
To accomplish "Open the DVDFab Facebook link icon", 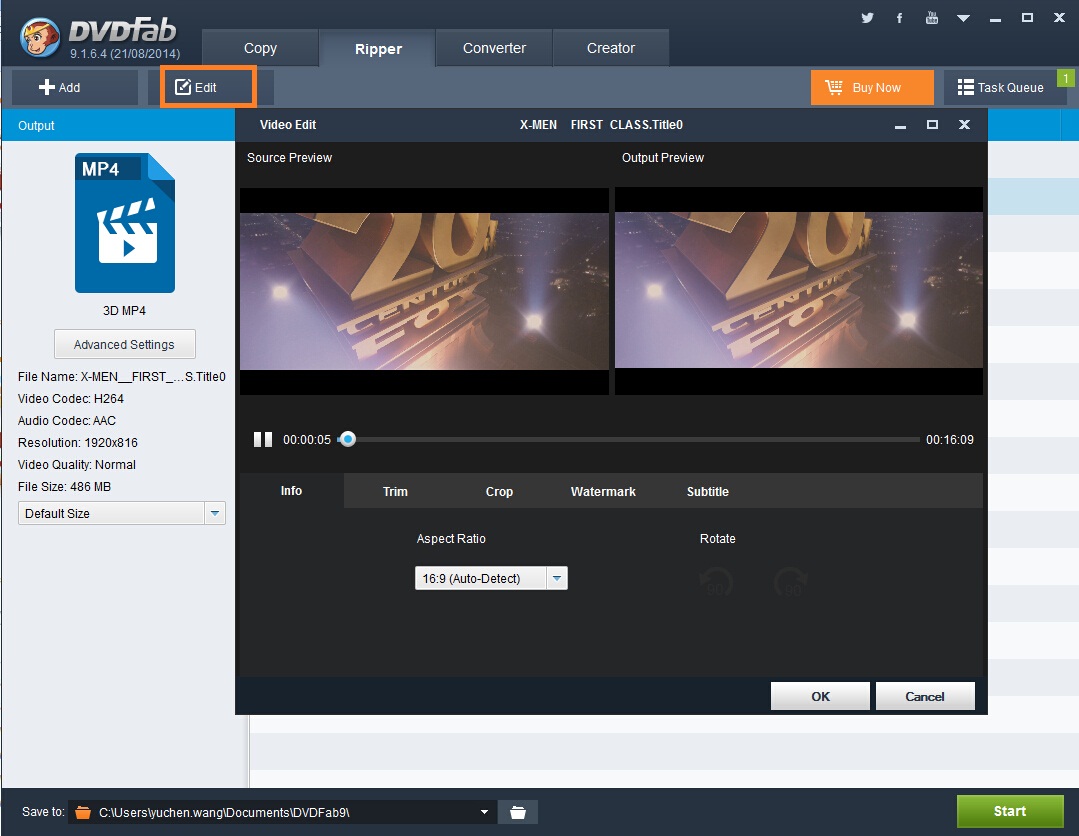I will (899, 18).
